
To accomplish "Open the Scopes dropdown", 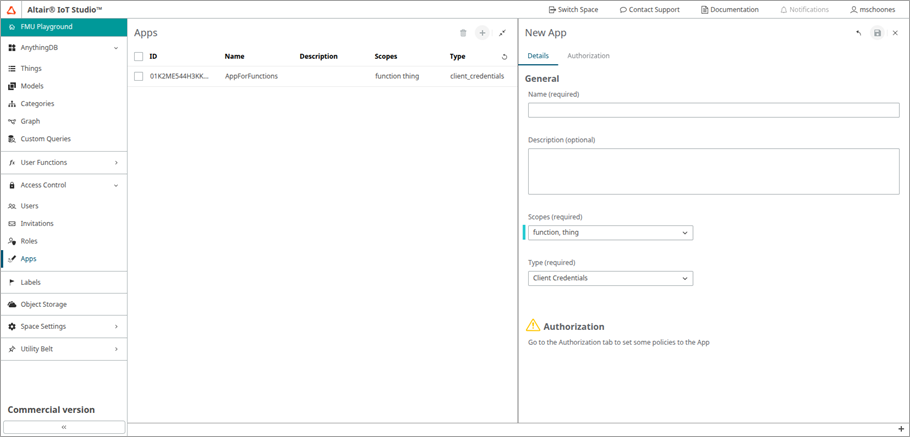I will (x=610, y=233).
